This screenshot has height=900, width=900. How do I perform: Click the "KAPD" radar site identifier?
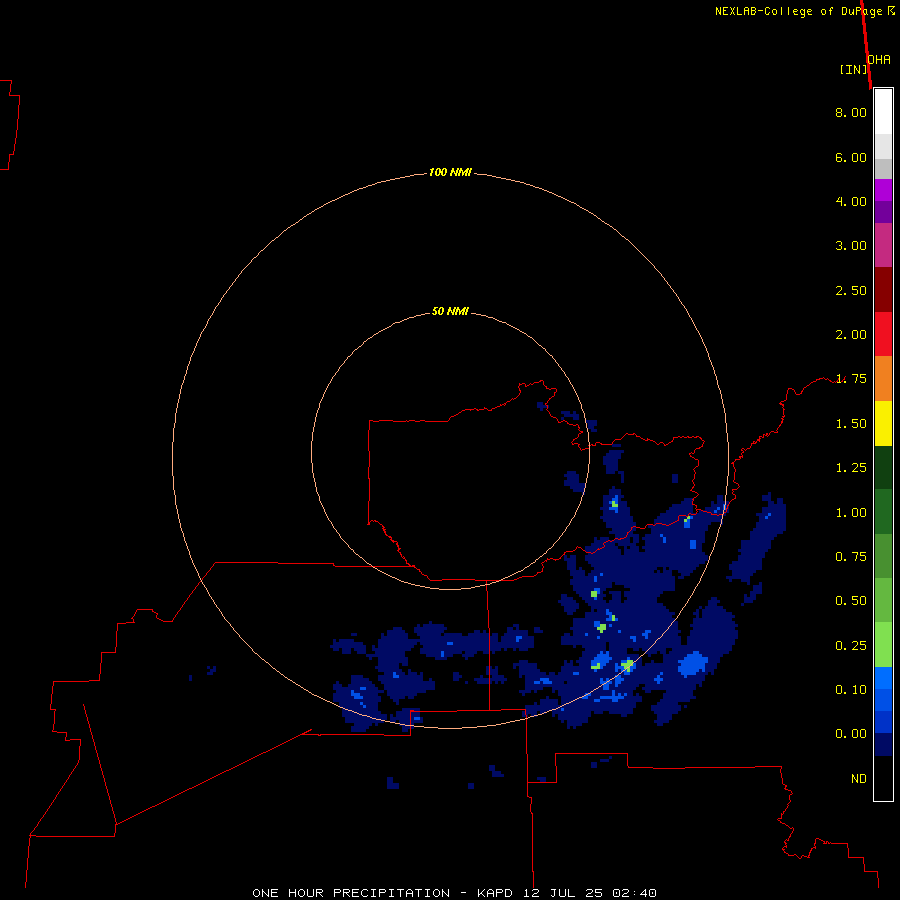[x=495, y=893]
